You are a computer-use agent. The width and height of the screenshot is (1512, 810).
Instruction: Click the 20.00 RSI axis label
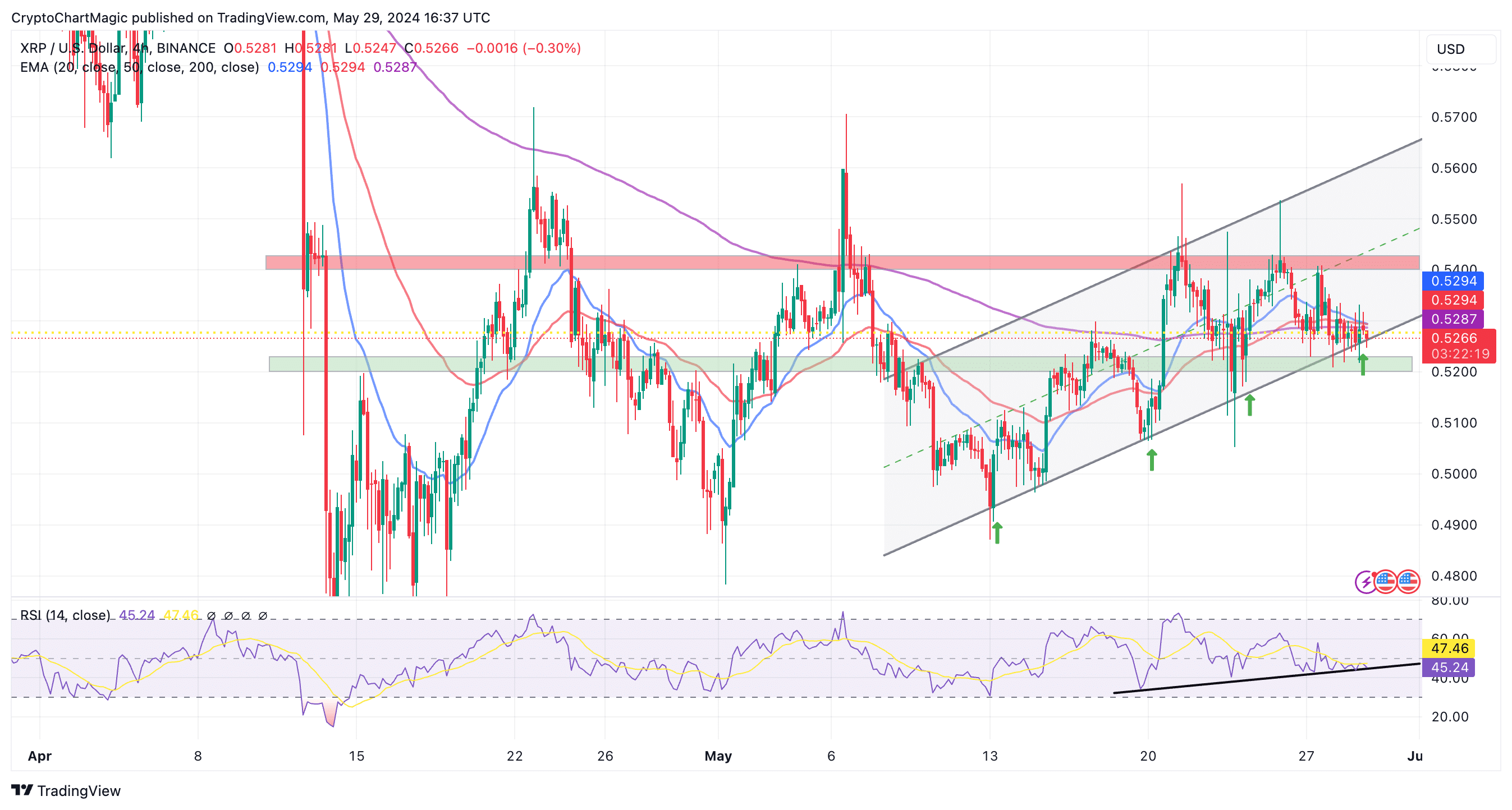tap(1450, 717)
